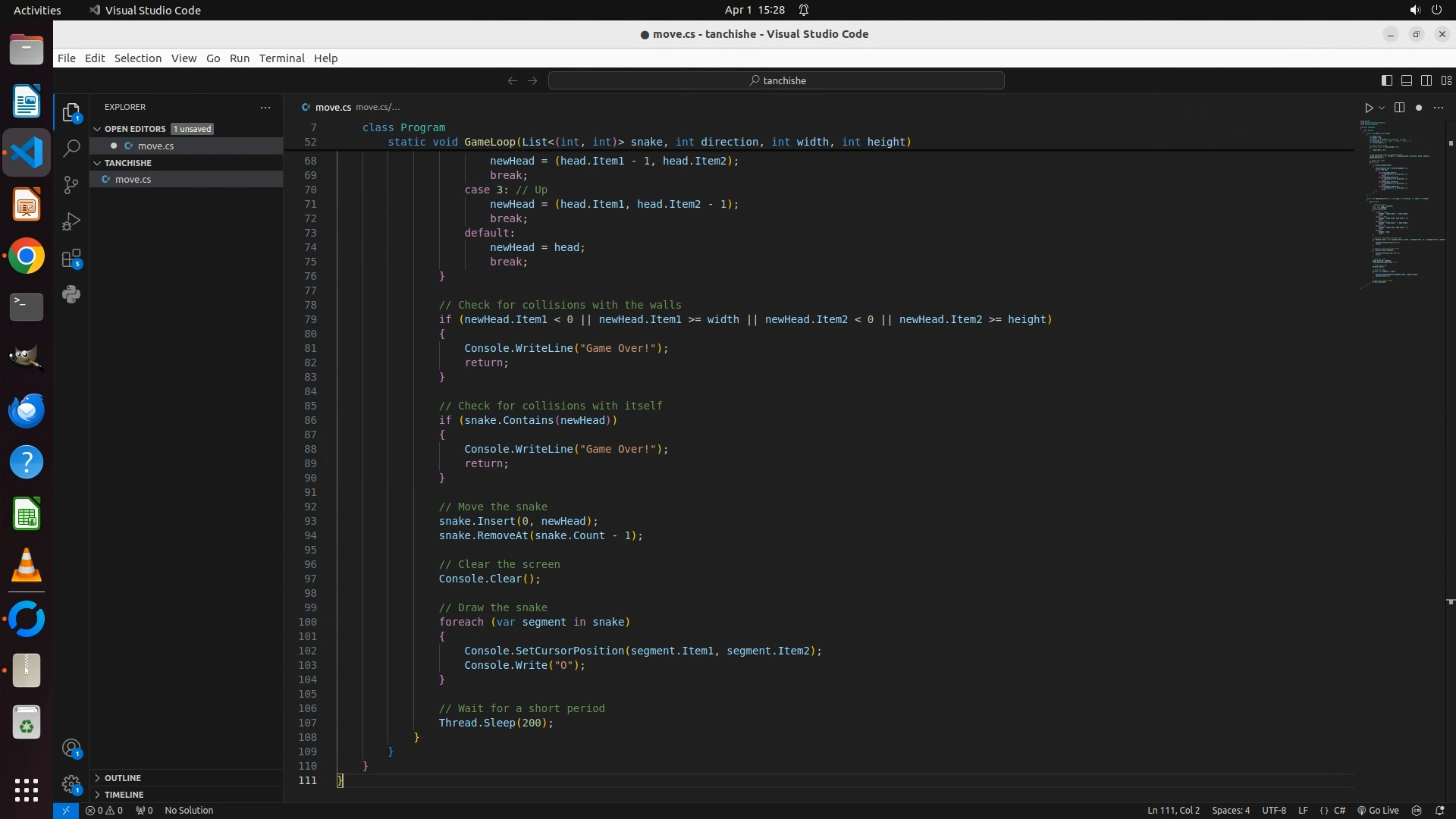Expand the TIMELINE section
This screenshot has height=819, width=1456.
point(124,795)
